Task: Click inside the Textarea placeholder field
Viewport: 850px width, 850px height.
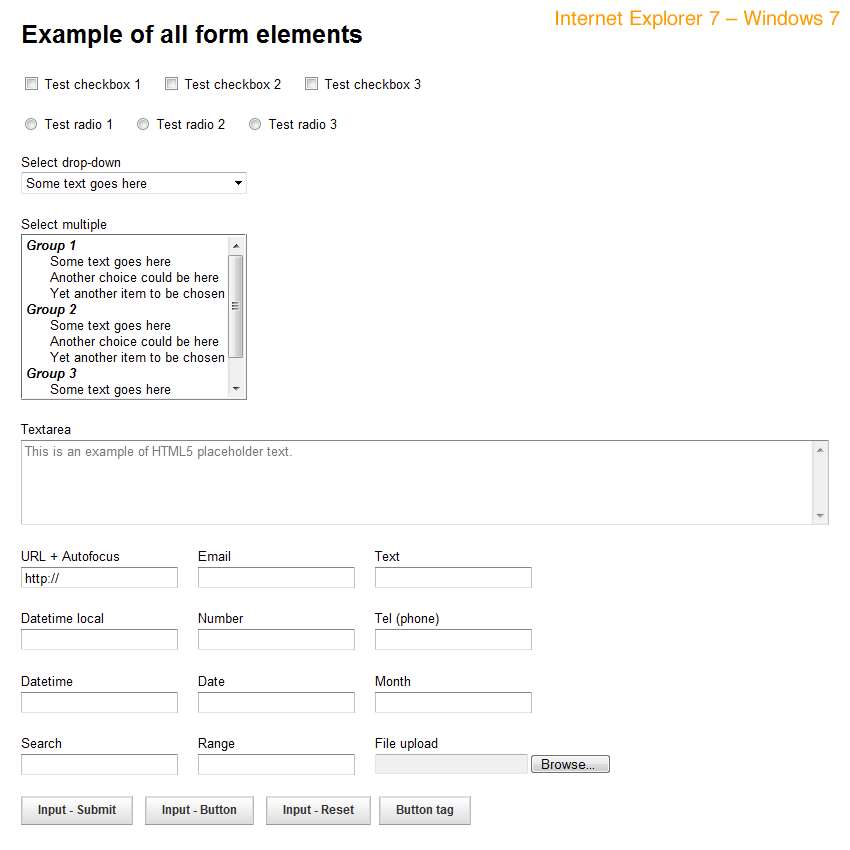Action: (x=416, y=482)
